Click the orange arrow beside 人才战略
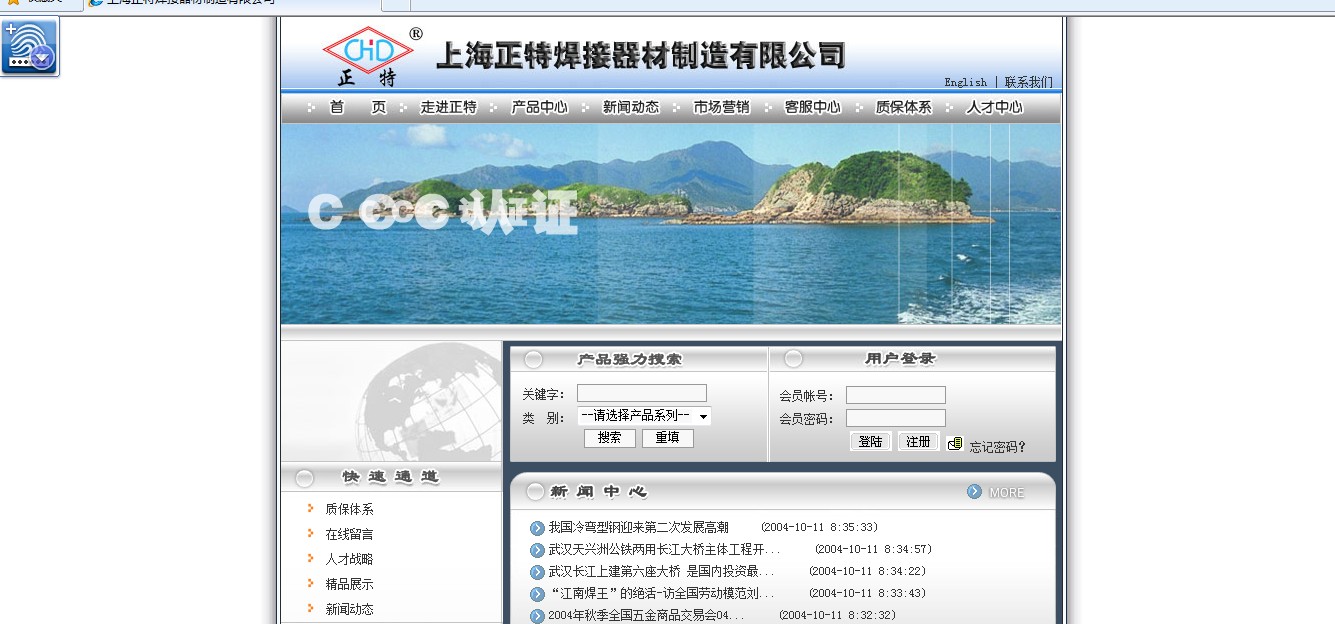This screenshot has height=624, width=1335. 311,558
